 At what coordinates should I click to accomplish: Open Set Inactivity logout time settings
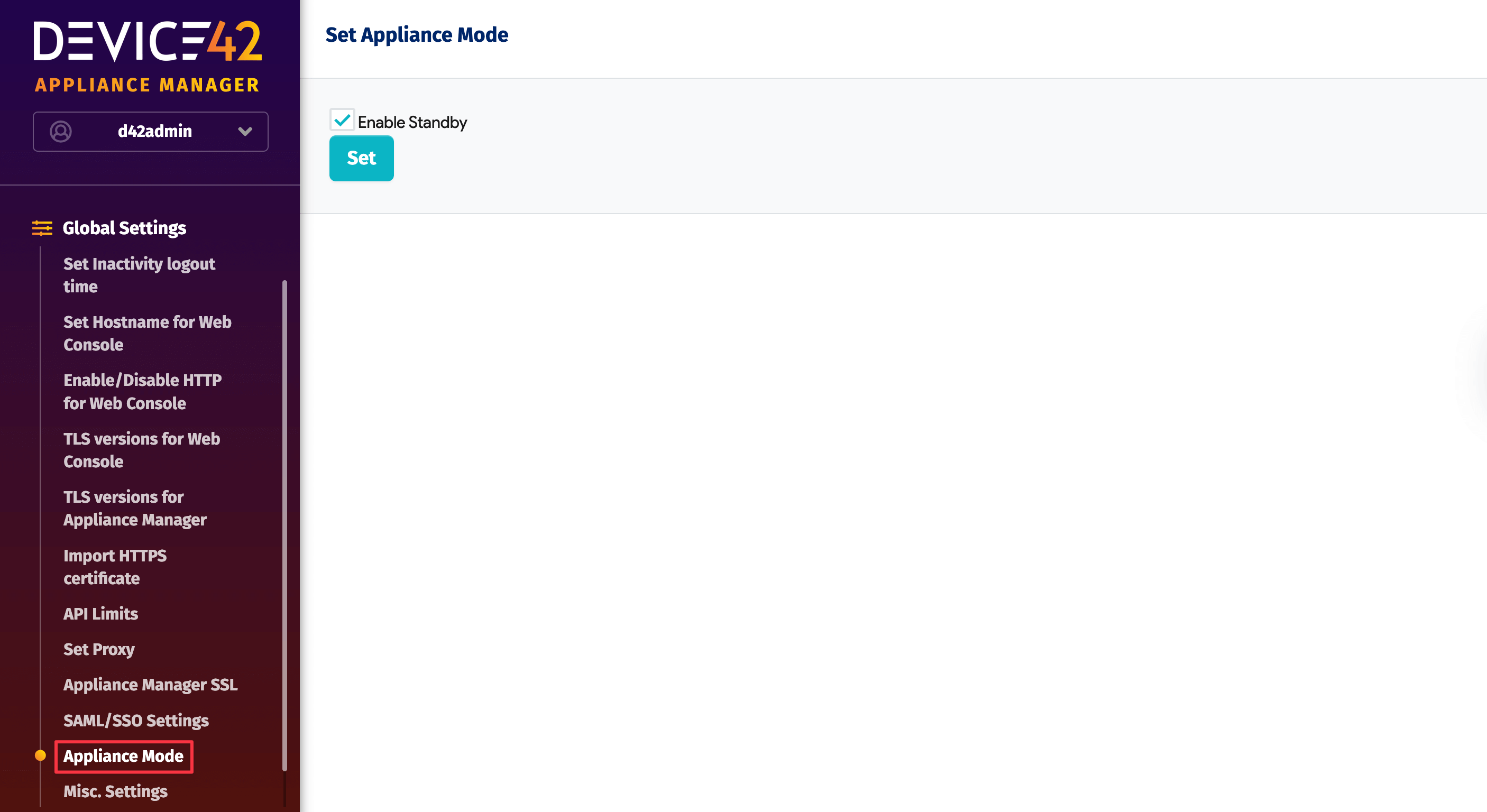pyautogui.click(x=139, y=275)
